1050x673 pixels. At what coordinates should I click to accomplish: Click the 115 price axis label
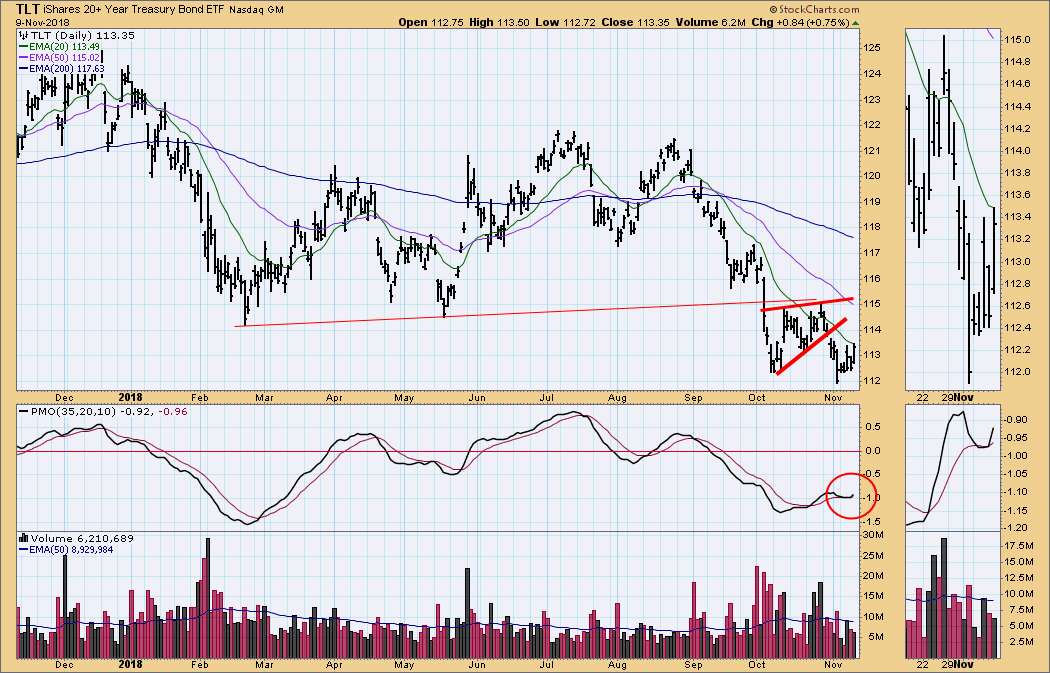[871, 303]
